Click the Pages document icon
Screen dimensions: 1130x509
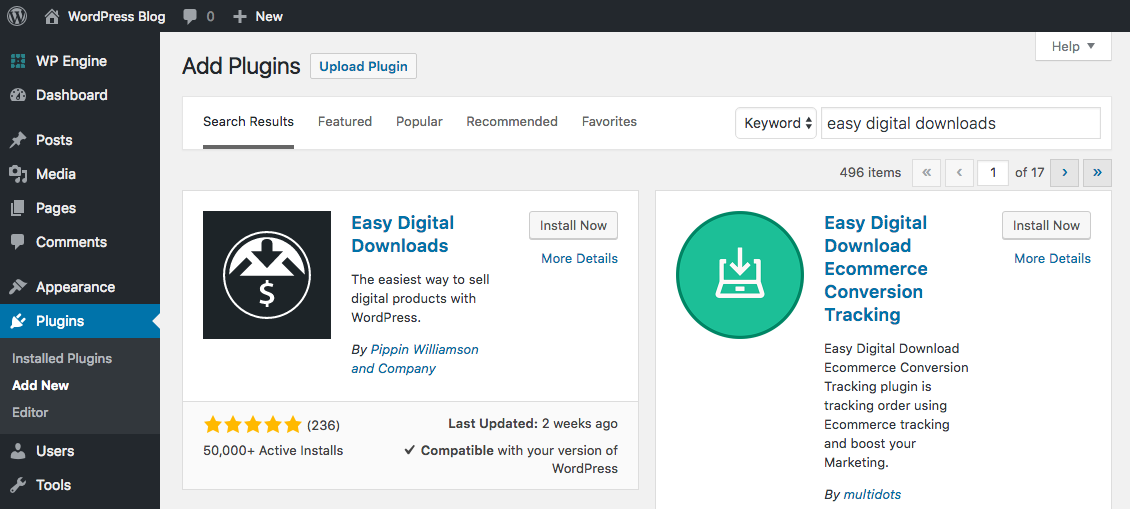point(18,208)
